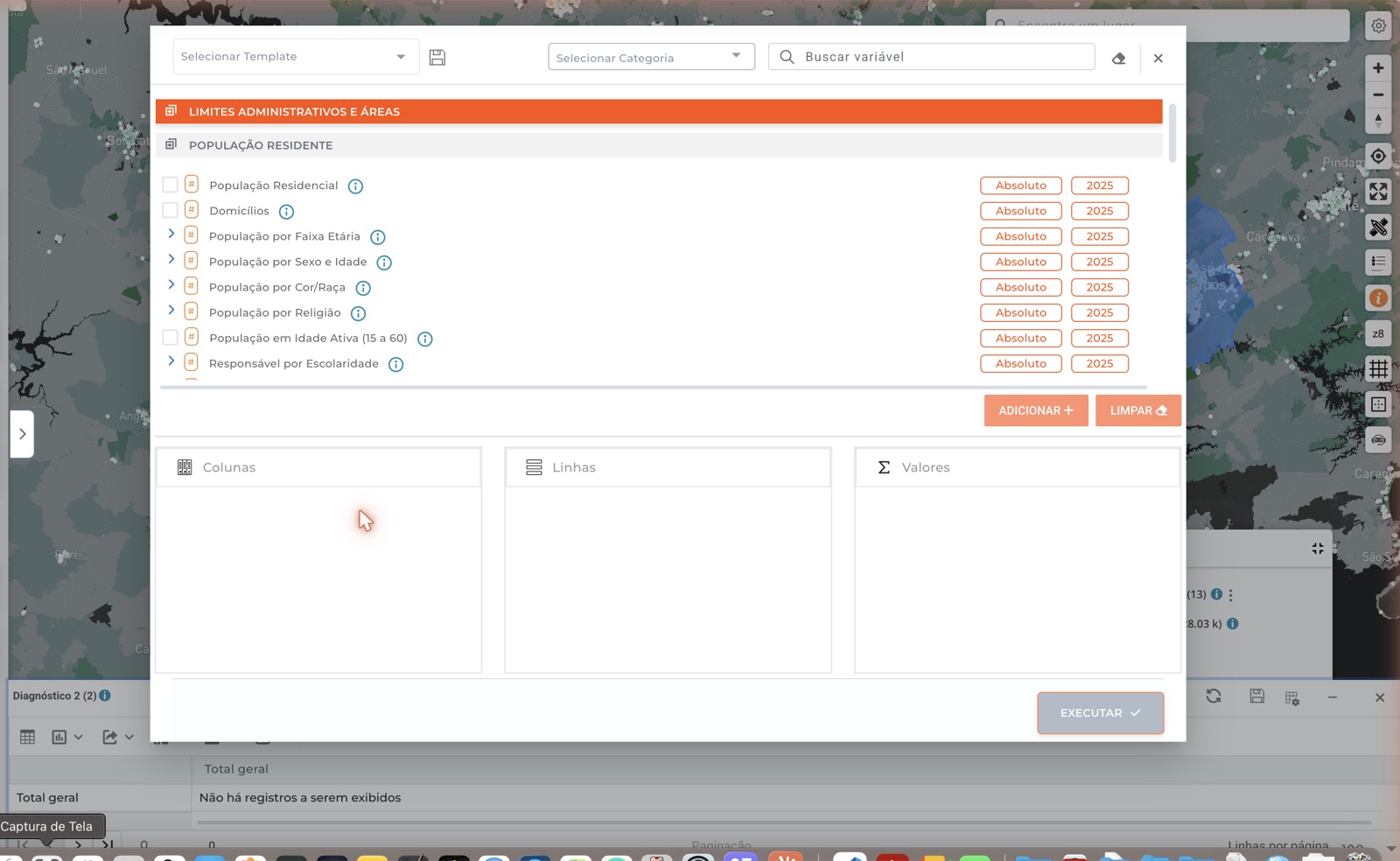Open the Selecionar Categoria dropdown
This screenshot has height=861, width=1400.
coord(651,57)
